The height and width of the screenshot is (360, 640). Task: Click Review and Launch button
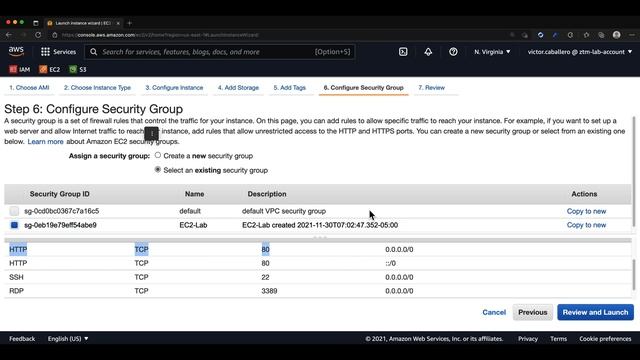click(x=595, y=312)
